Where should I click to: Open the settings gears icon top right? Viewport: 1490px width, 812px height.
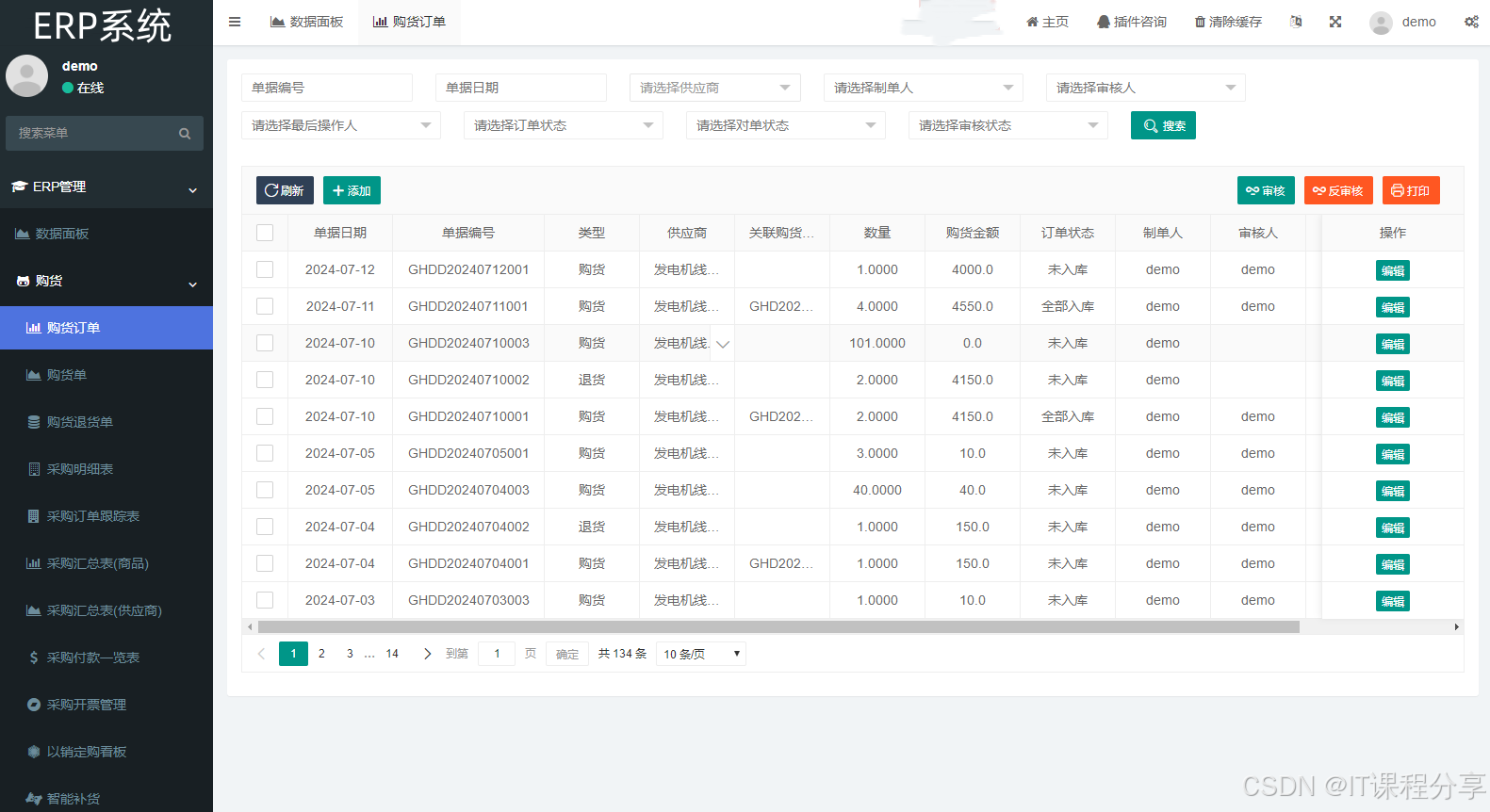(1471, 22)
